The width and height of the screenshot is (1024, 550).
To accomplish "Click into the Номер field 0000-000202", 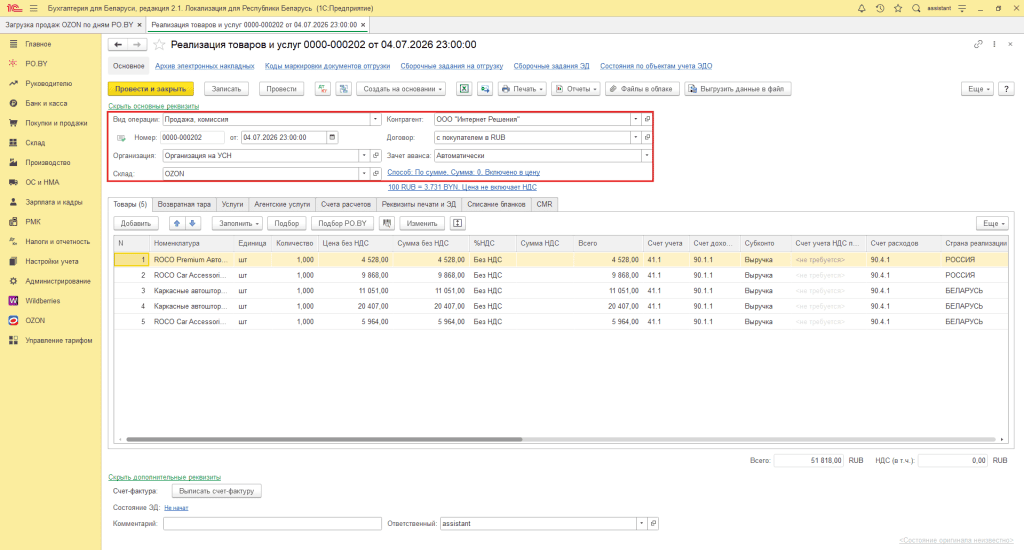I will tap(192, 137).
